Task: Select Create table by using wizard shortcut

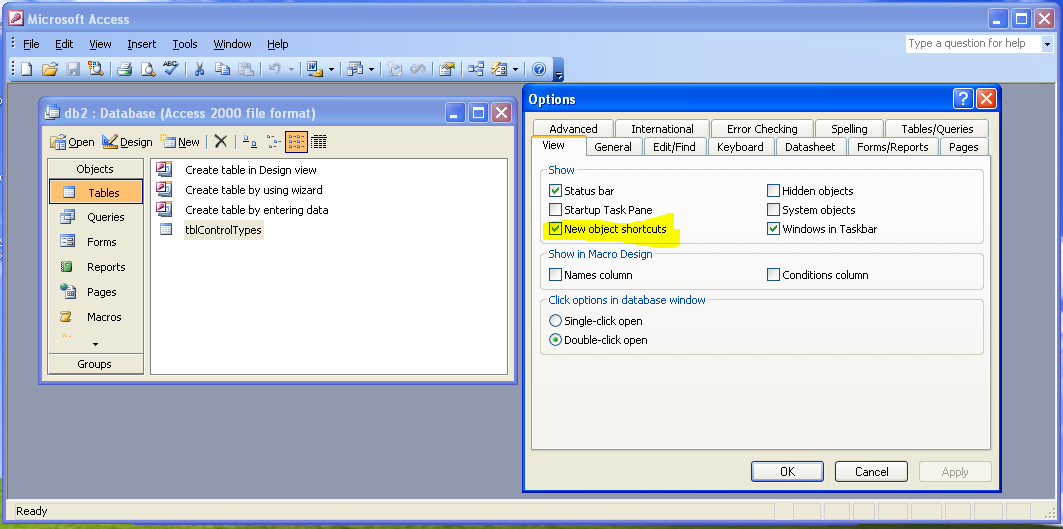Action: [x=254, y=190]
